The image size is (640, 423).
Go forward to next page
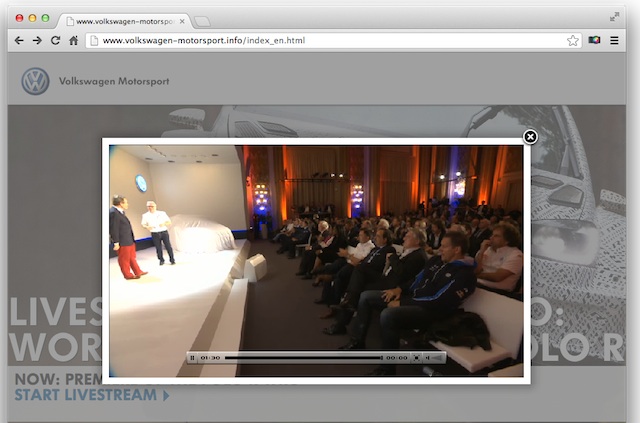[36, 40]
